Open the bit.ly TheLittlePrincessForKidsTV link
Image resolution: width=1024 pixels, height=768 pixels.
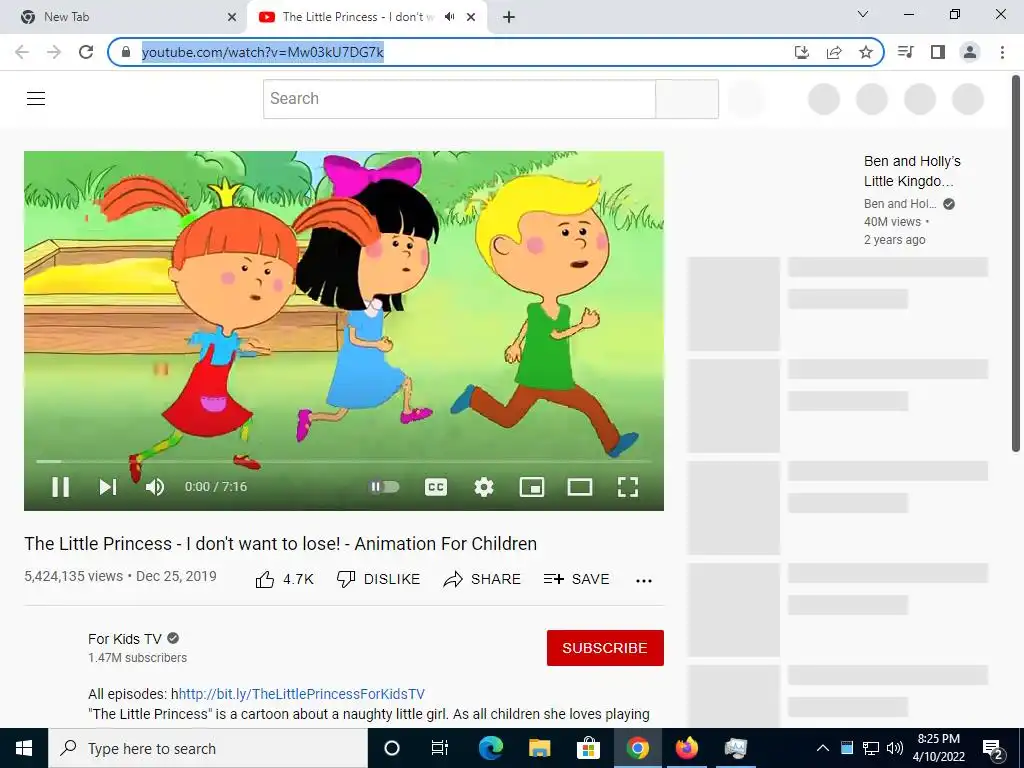(x=302, y=694)
